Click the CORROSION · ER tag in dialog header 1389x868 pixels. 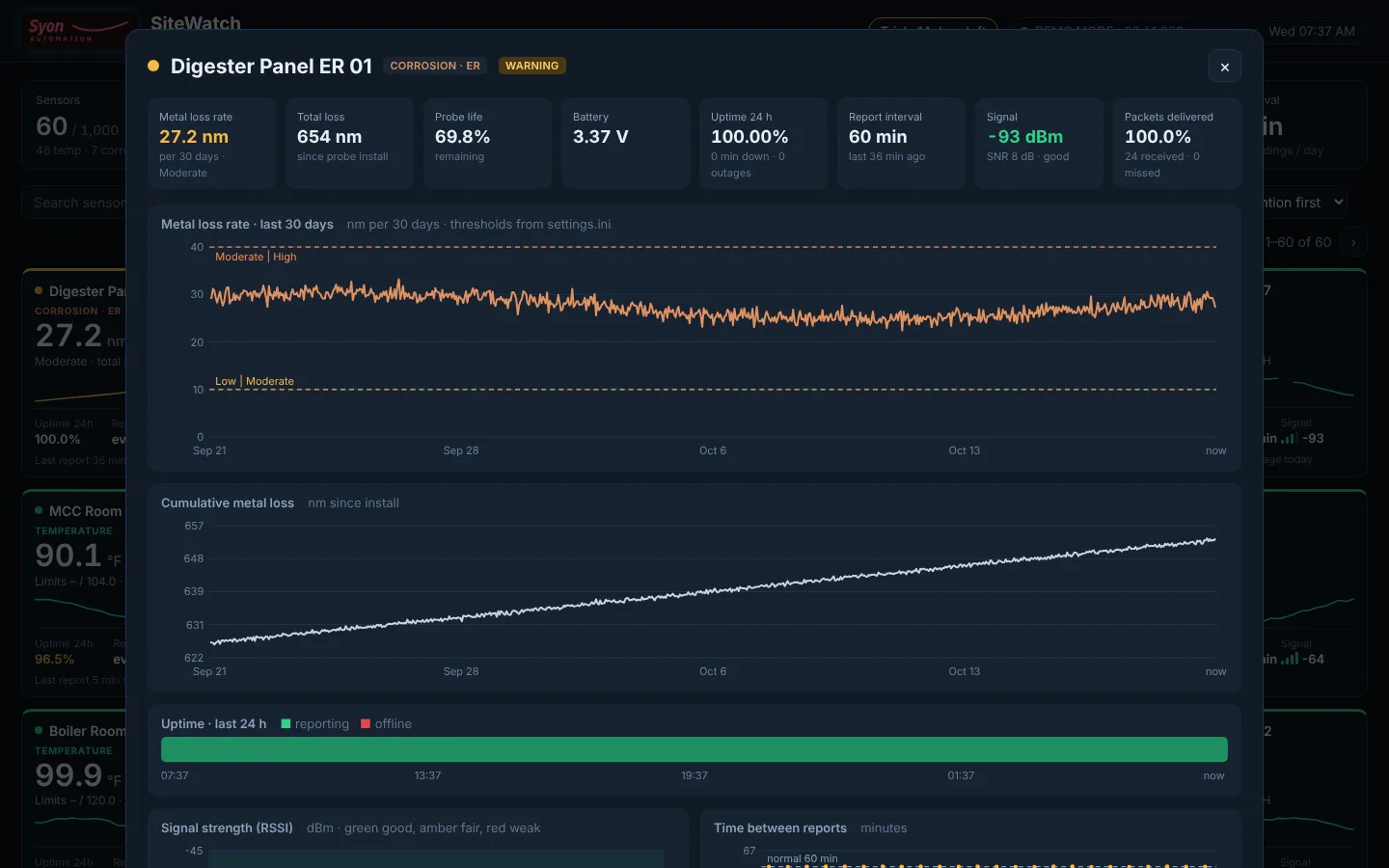coord(435,67)
